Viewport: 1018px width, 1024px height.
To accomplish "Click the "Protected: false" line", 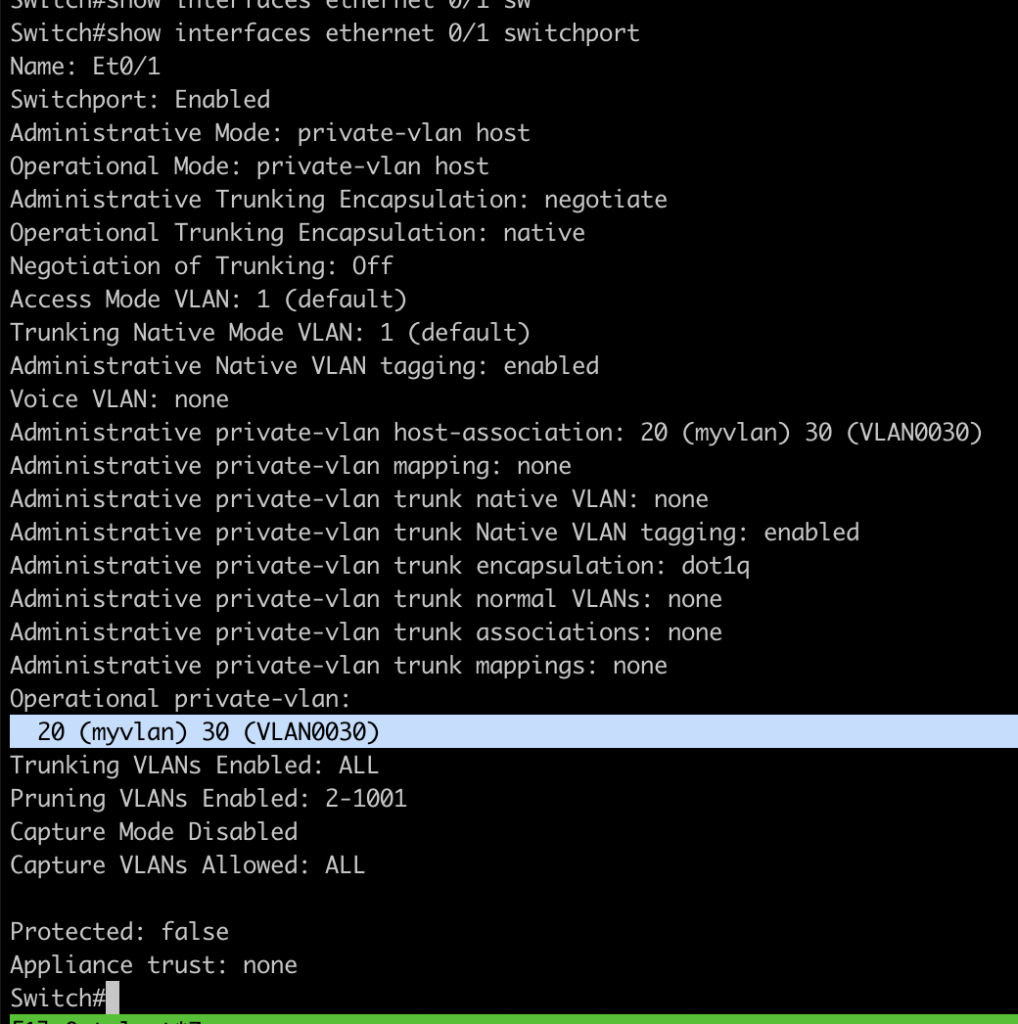I will point(120,931).
